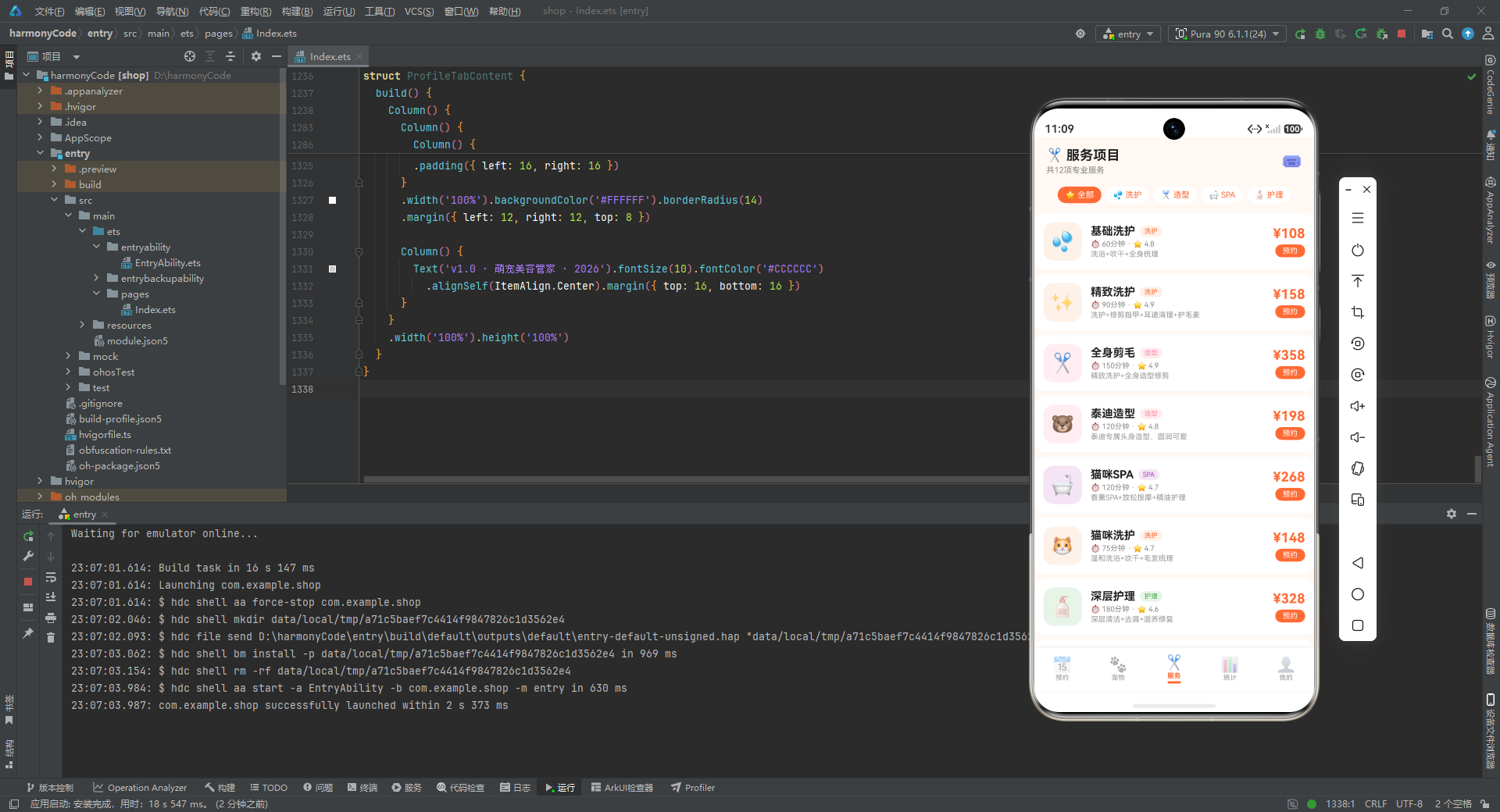Click the emulator screenshot crop icon
This screenshot has height=812, width=1500.
pos(1358,312)
